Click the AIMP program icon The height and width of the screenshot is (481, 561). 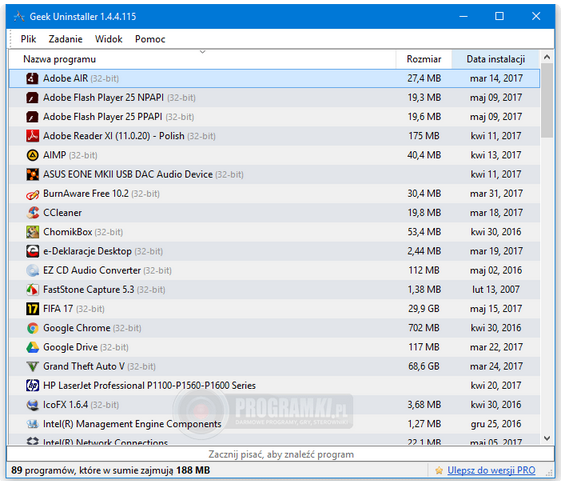(x=32, y=155)
